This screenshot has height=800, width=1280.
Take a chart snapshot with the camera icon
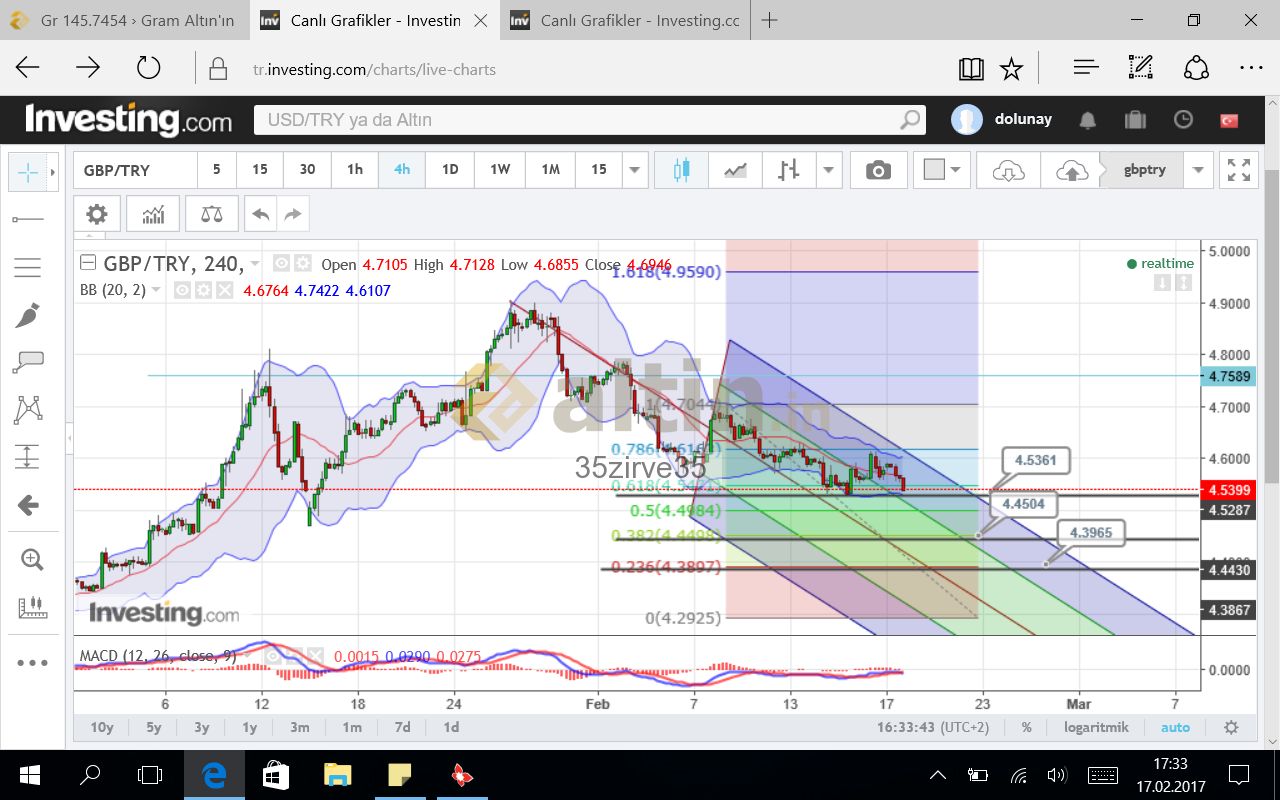coord(878,171)
